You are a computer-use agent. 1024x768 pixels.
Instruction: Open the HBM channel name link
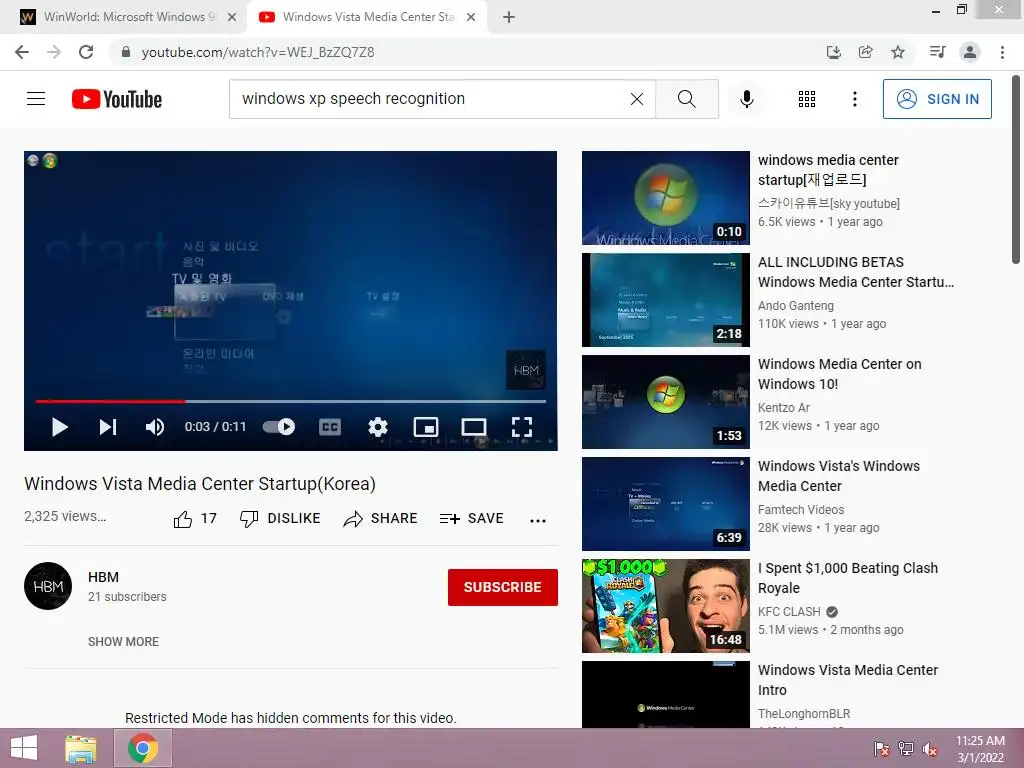[103, 577]
